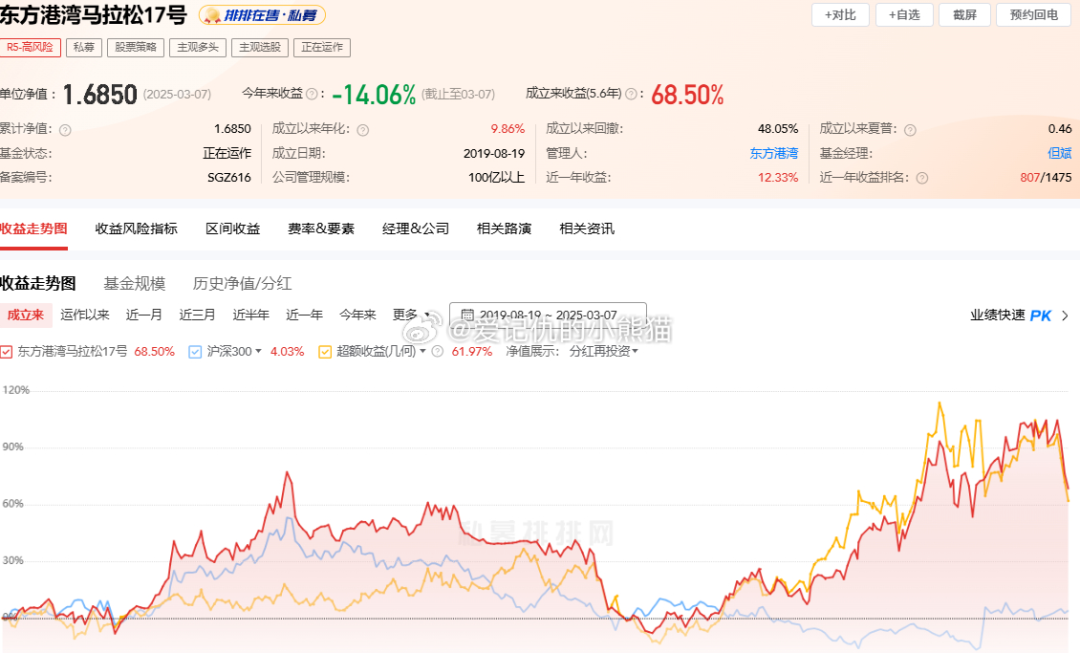Click the question mark next to 成立以来年化

point(363,129)
